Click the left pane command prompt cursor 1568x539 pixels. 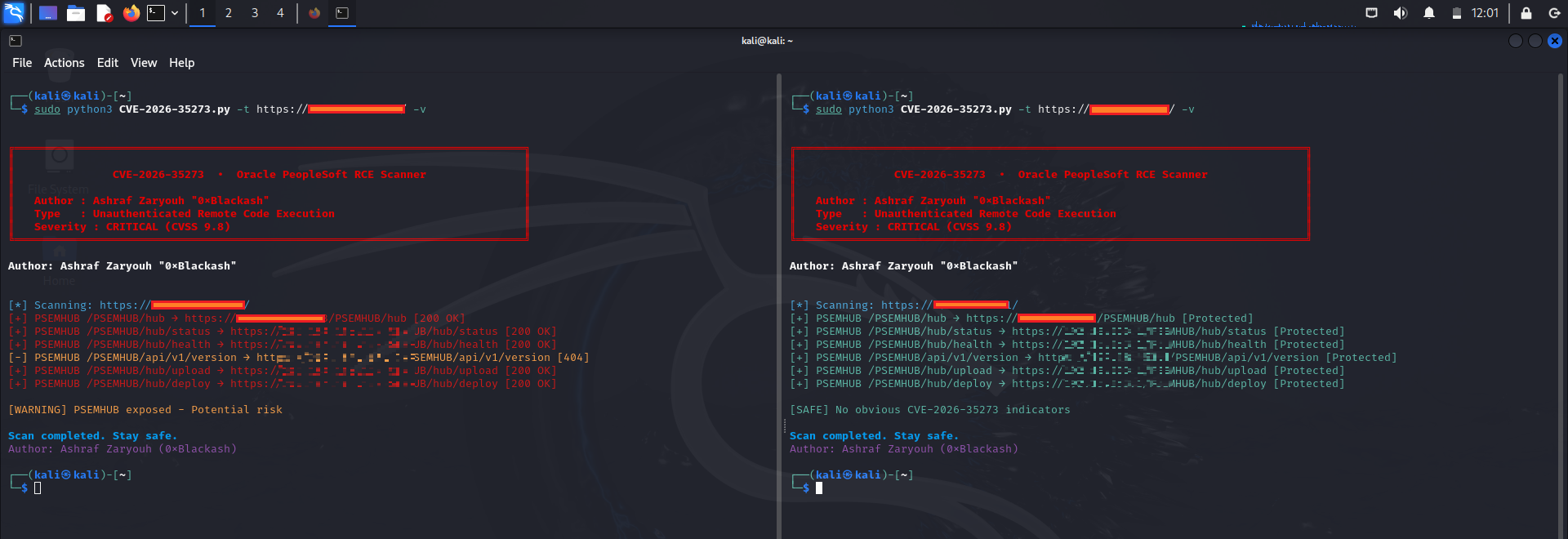(38, 488)
